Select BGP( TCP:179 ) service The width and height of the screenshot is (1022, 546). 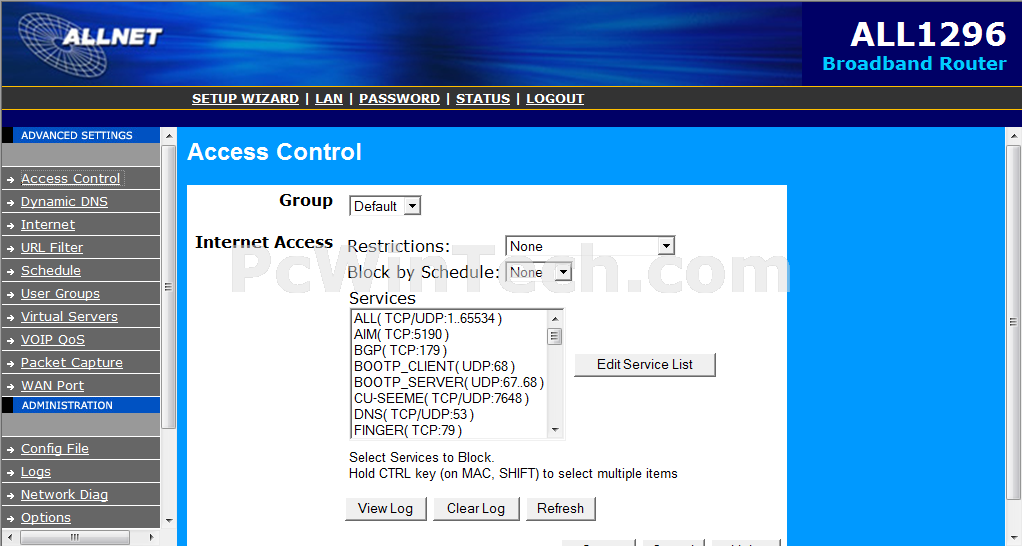[x=400, y=351]
